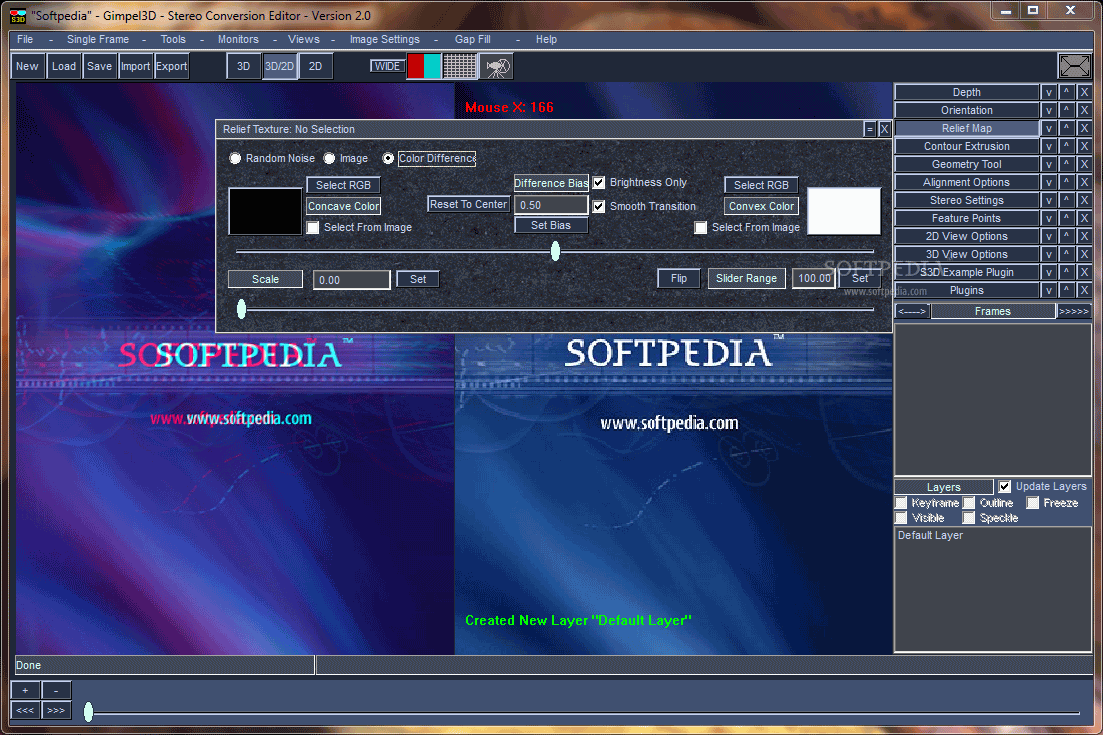Click the ^ arrow beside Contour Extrusion
This screenshot has width=1103, height=735.
pos(1066,146)
